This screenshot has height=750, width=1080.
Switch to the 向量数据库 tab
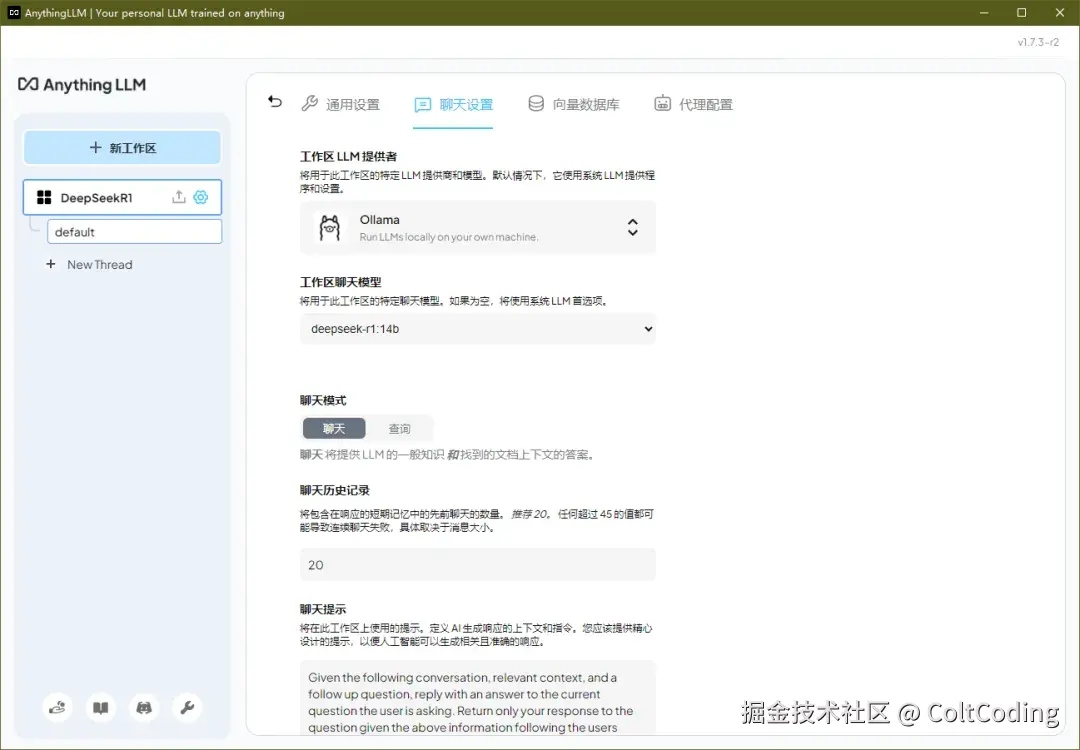click(574, 103)
